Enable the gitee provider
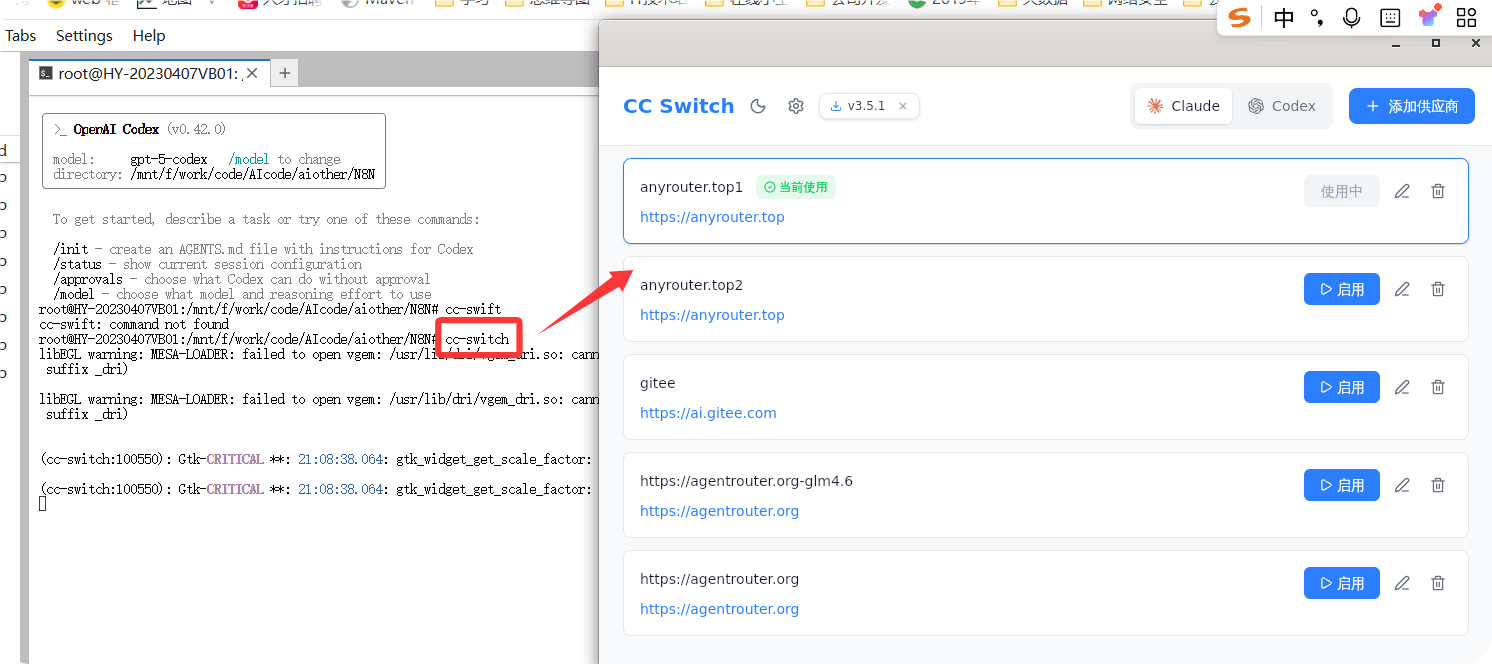 (1342, 387)
